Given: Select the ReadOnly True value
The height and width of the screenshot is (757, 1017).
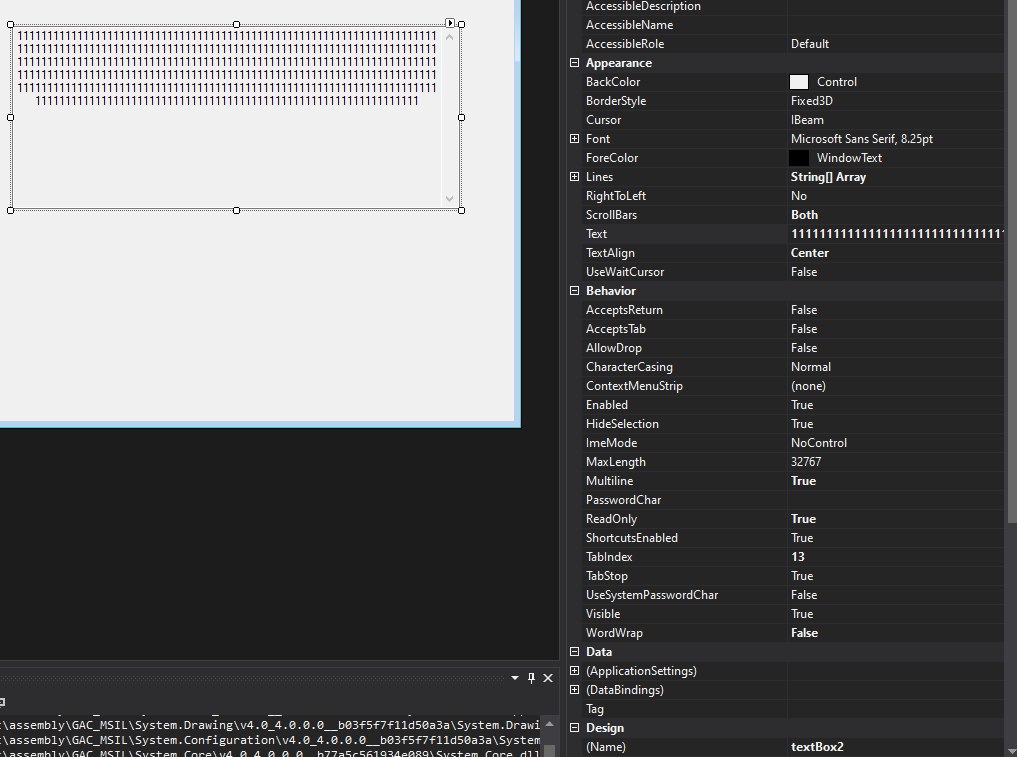Looking at the screenshot, I should [803, 519].
